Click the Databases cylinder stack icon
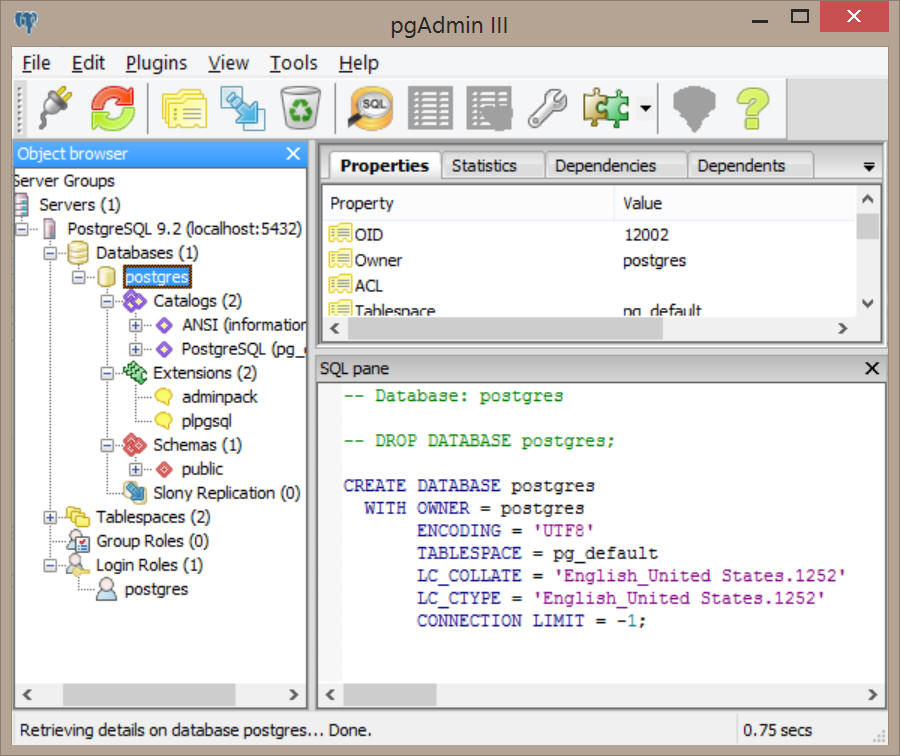900x756 pixels. point(77,253)
